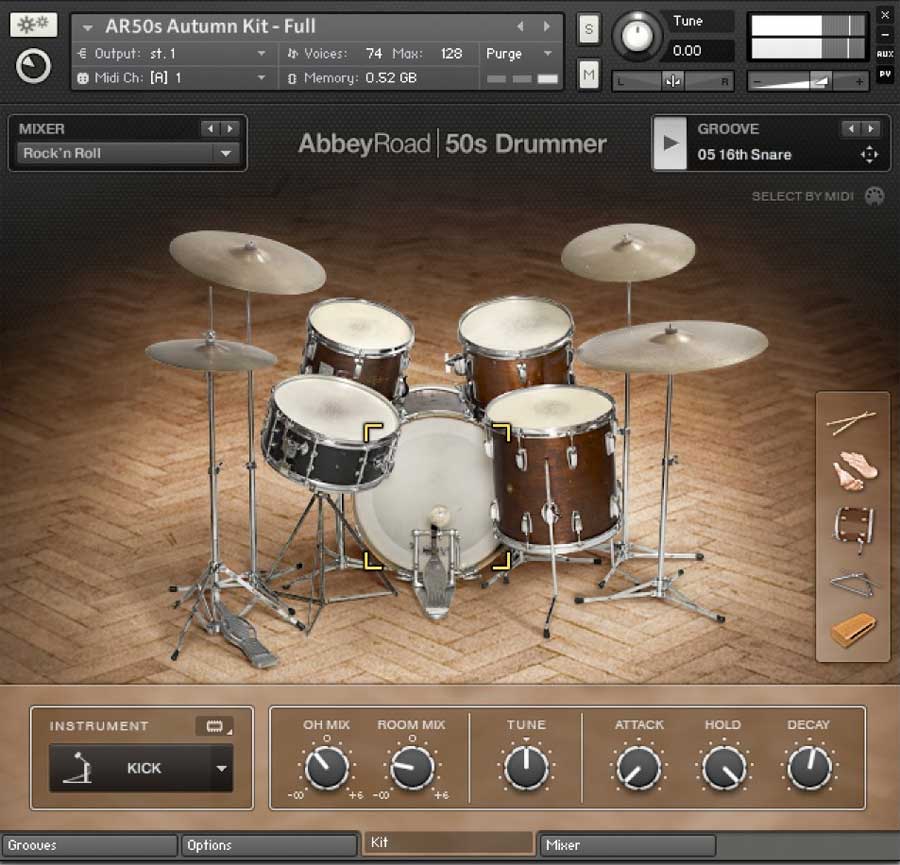Play the groove preview

pyautogui.click(x=670, y=143)
